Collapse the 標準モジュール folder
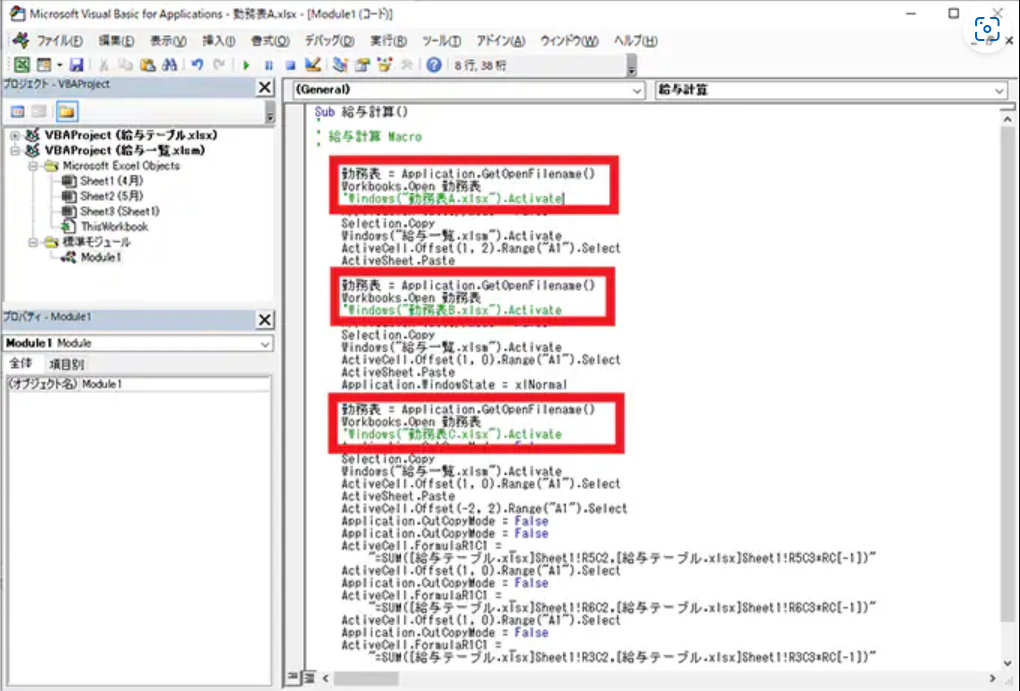Image resolution: width=1020 pixels, height=691 pixels. pos(33,242)
